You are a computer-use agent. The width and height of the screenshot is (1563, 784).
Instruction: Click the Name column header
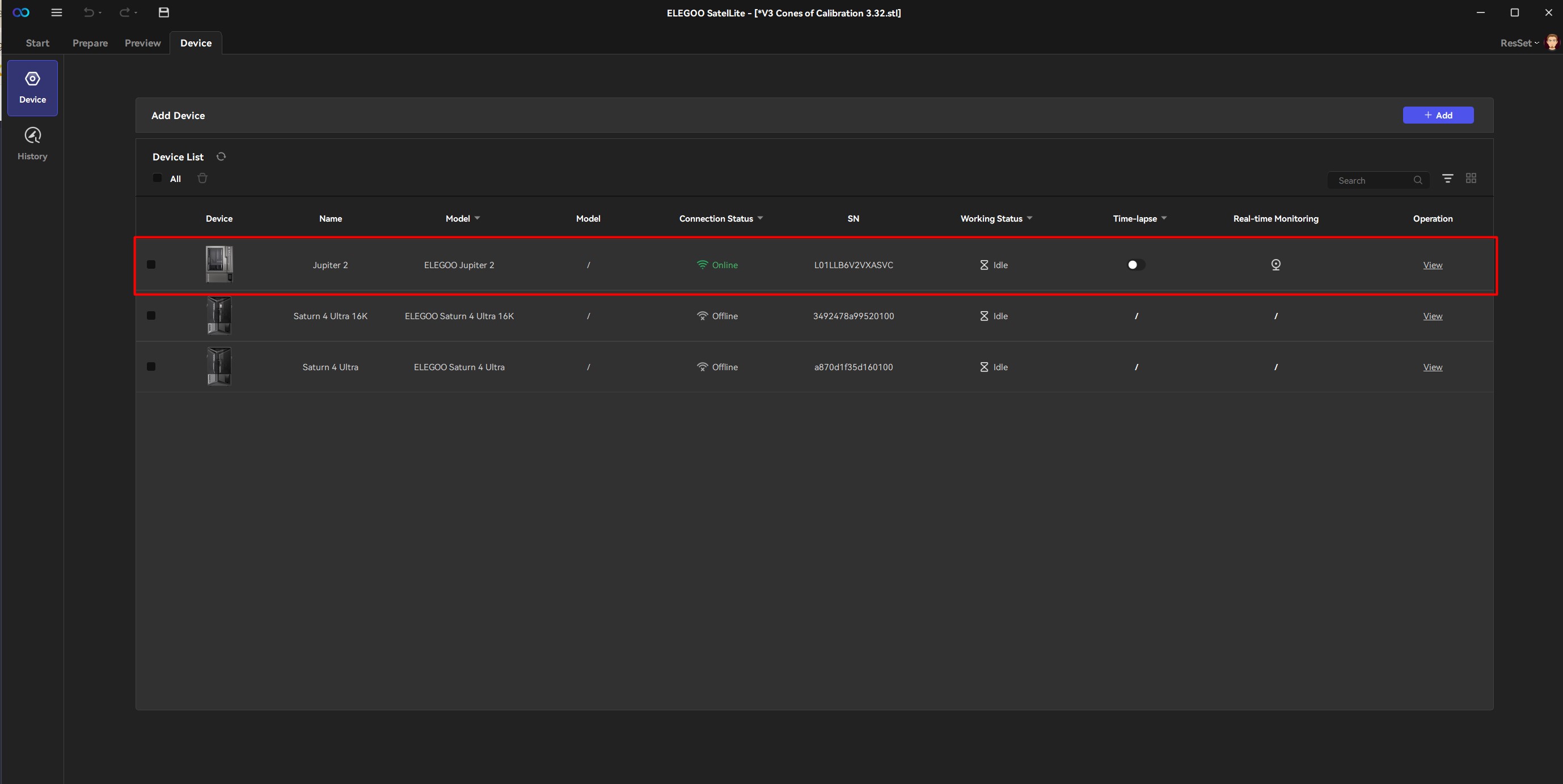point(330,218)
